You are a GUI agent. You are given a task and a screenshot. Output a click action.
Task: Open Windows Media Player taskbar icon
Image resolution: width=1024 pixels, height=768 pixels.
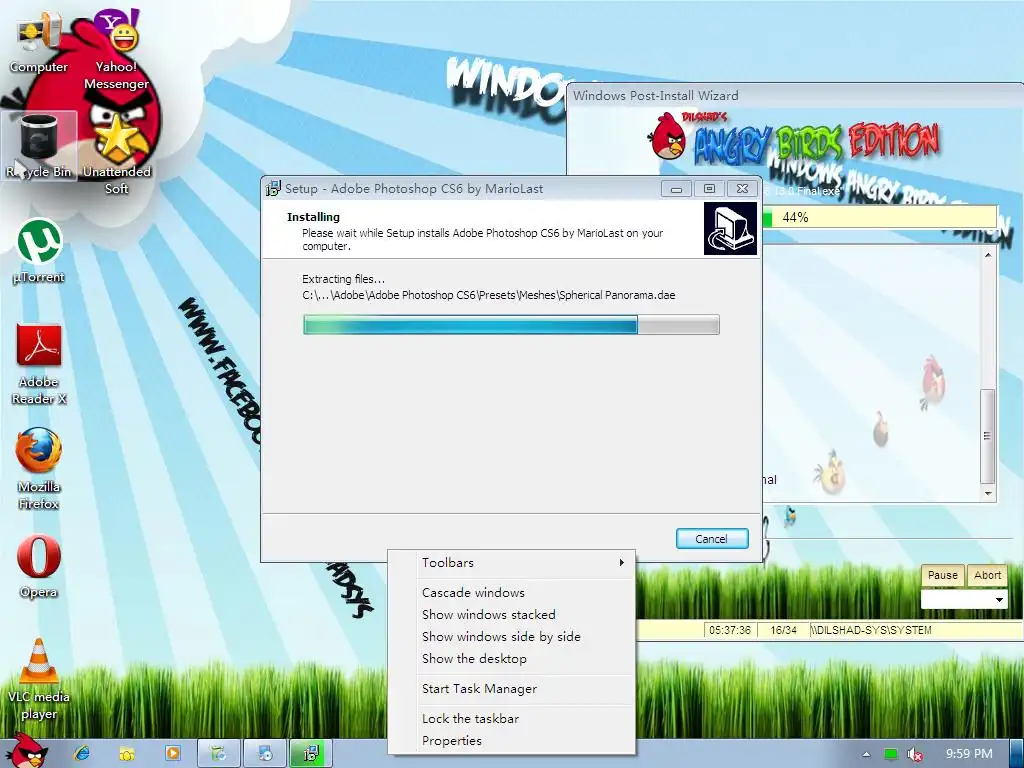(x=173, y=754)
